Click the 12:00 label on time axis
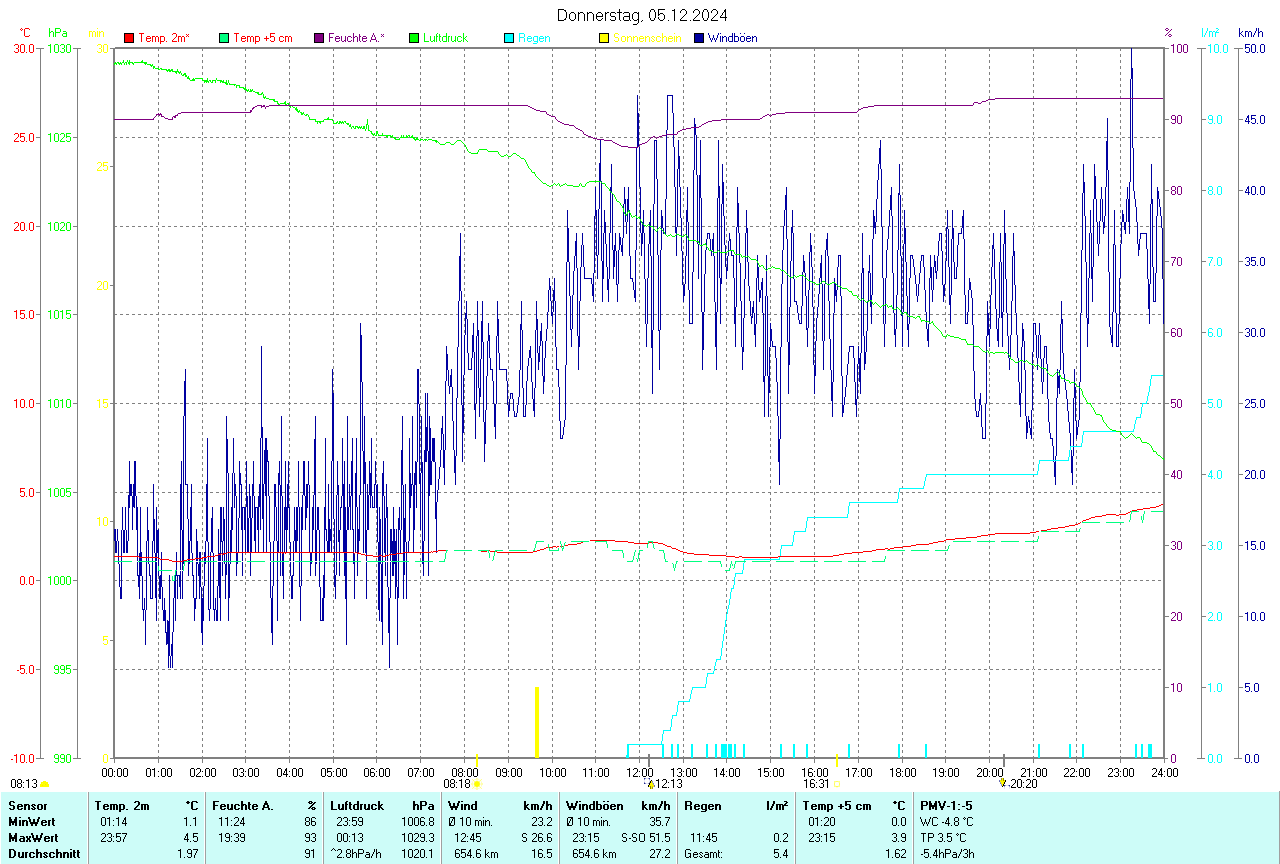 tap(640, 772)
